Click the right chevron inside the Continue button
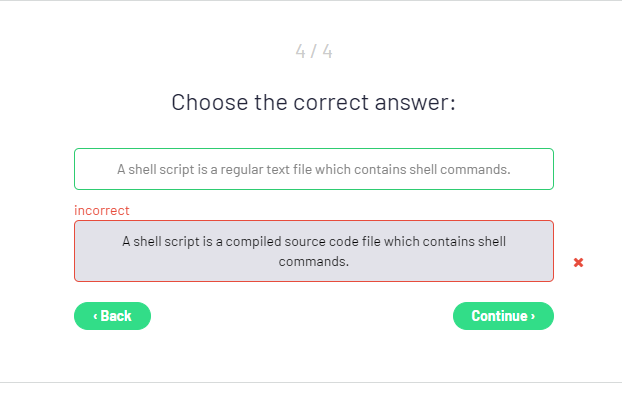The width and height of the screenshot is (622, 394). point(533,316)
